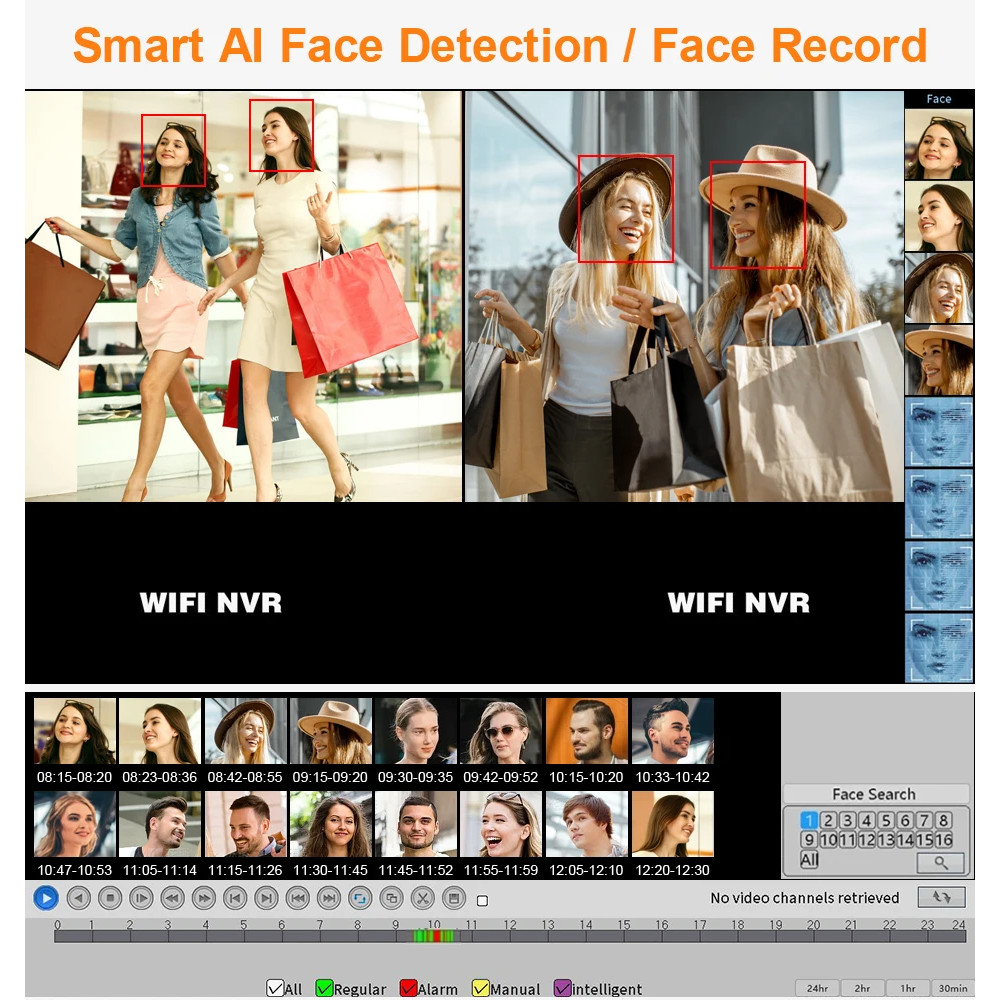Select the All channels button
Image resolution: width=1000 pixels, height=1000 pixels.
pos(809,860)
